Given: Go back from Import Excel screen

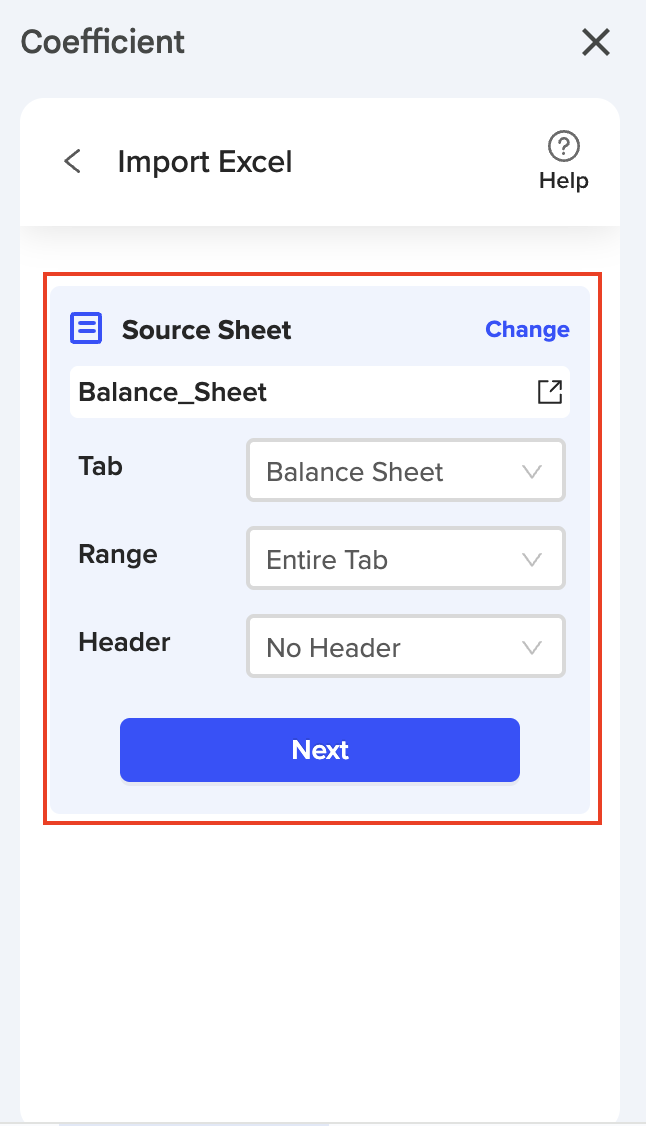Looking at the screenshot, I should [x=72, y=161].
